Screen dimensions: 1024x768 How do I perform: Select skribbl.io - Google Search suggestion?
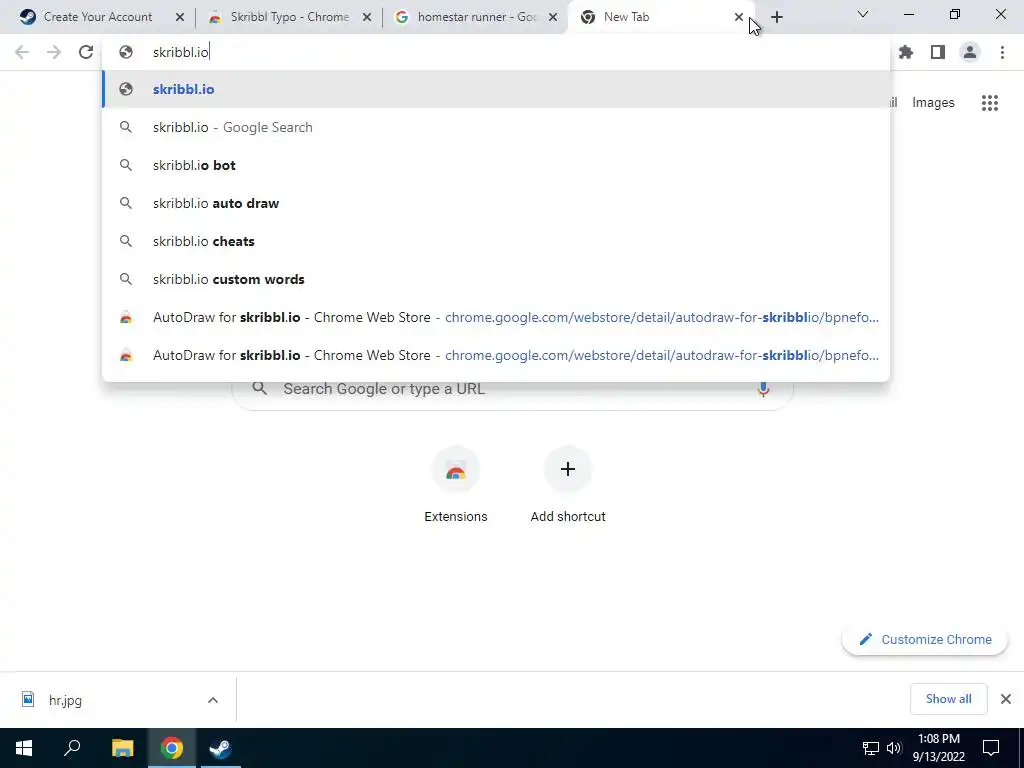click(496, 127)
